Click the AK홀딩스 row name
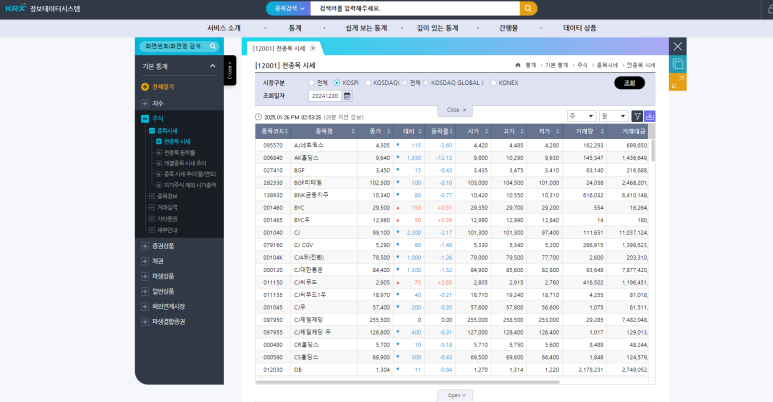The image size is (773, 402). click(306, 158)
